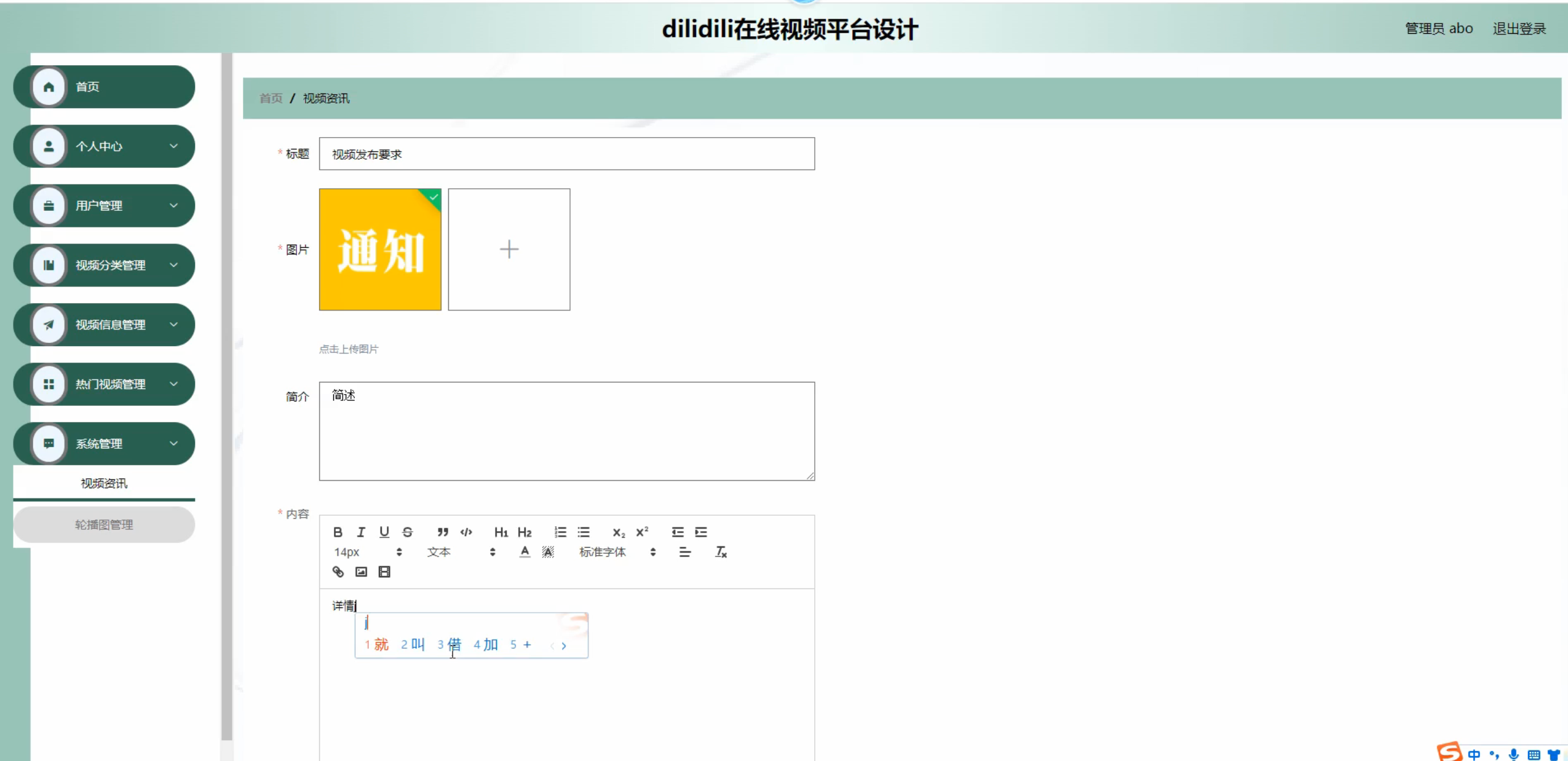
Task: Toggle bold formatting in editor toolbar
Action: 338,532
